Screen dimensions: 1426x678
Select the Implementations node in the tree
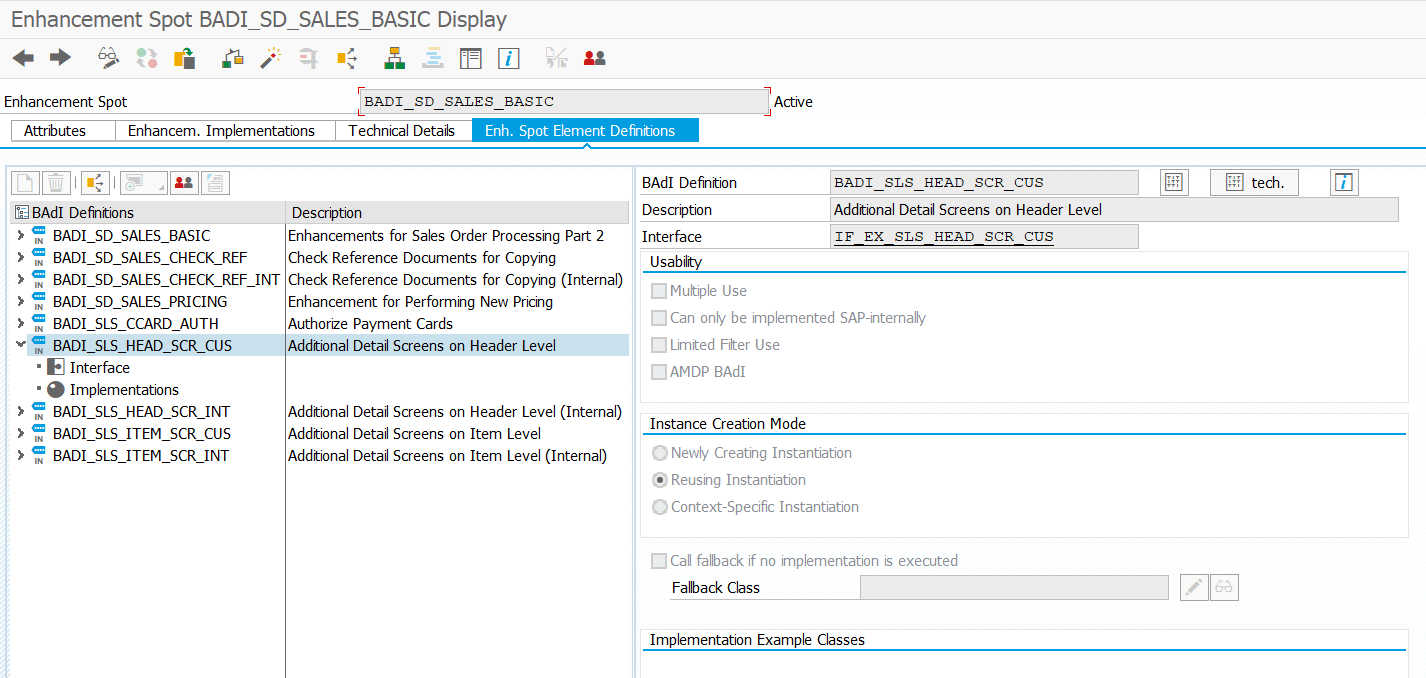click(124, 390)
